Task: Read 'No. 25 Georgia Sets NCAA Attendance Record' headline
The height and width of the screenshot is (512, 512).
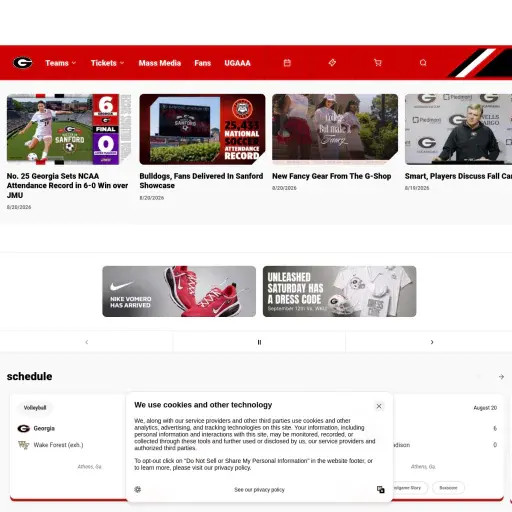Action: click(67, 186)
